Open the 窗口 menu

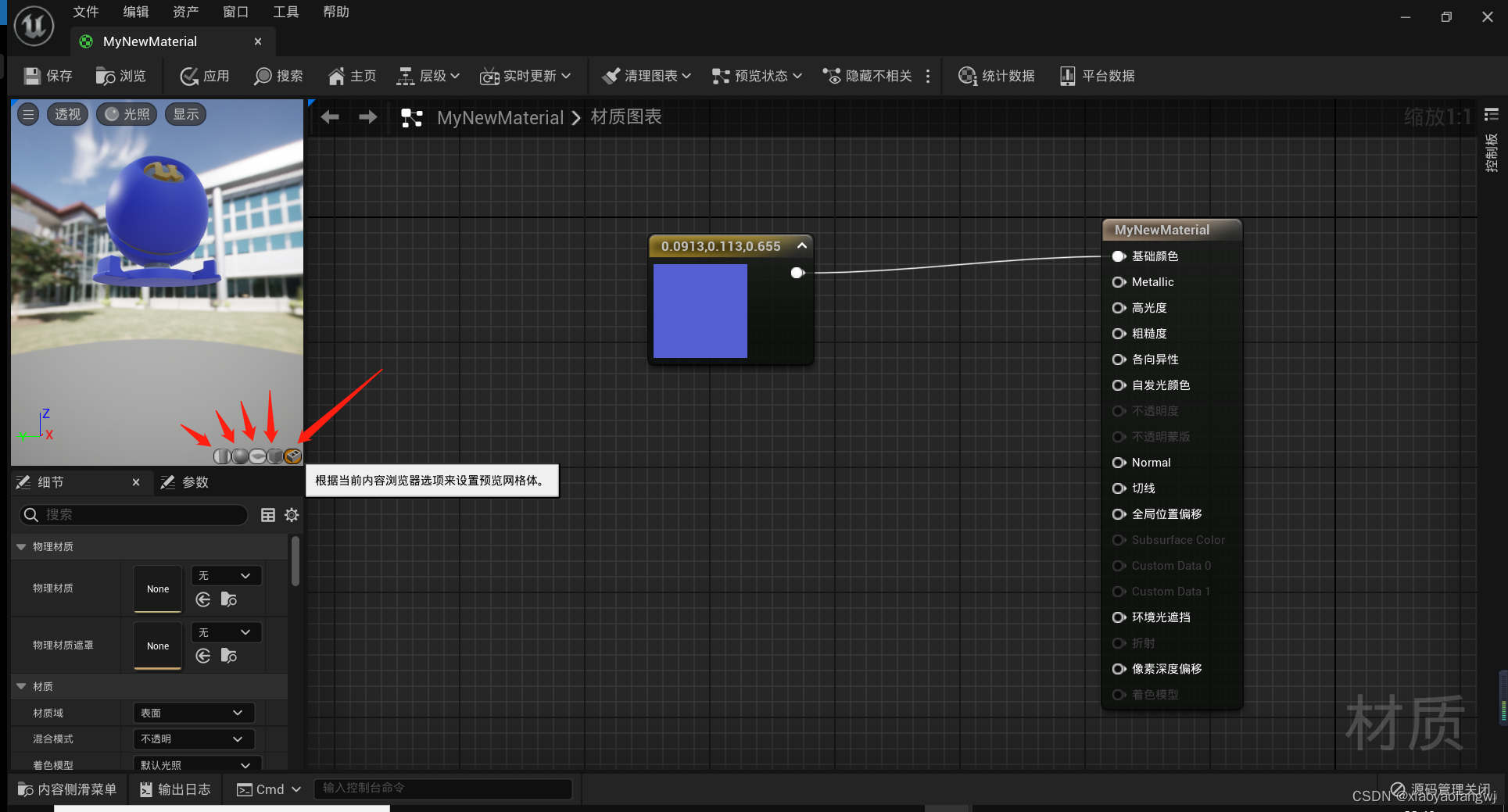(236, 12)
